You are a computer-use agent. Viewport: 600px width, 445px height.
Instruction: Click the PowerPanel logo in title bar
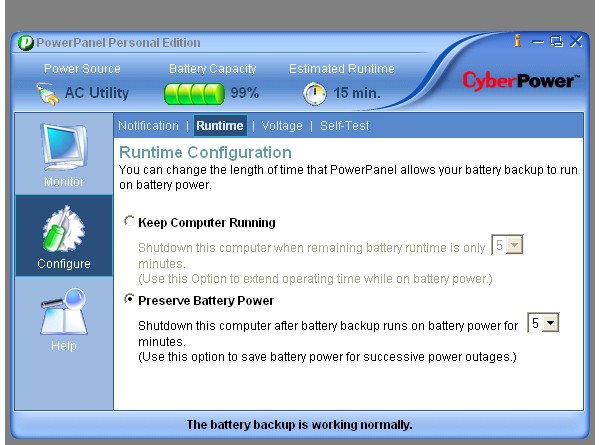[x=26, y=42]
